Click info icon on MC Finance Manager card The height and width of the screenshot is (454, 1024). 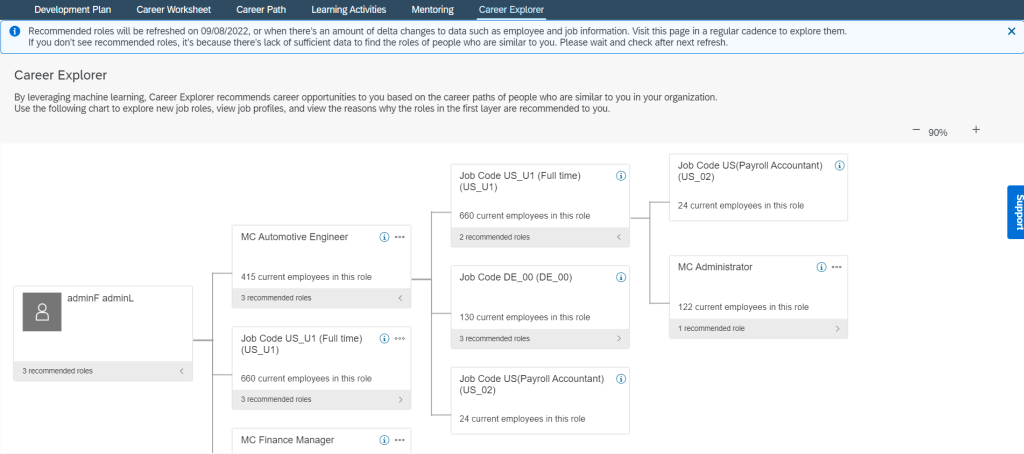384,439
